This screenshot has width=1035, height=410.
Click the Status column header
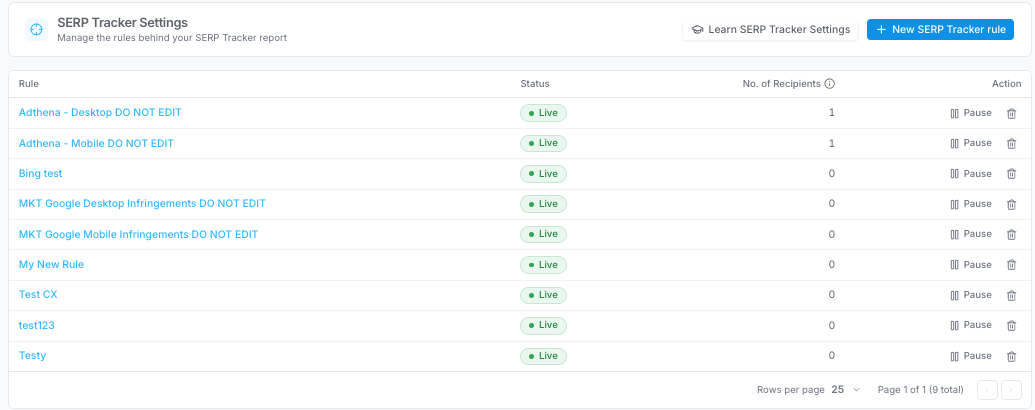point(535,84)
